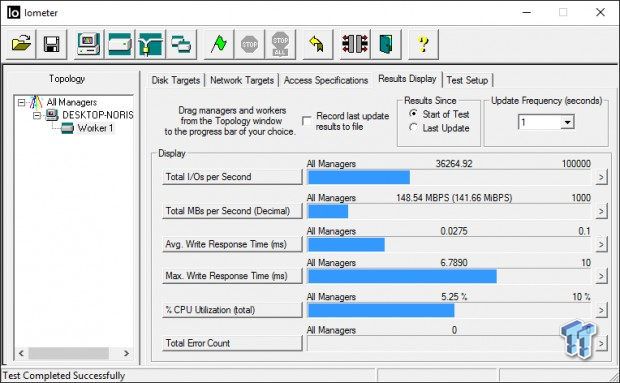Viewport: 620px width, 383px height.
Task: Start new manager computer icon
Action: click(89, 44)
